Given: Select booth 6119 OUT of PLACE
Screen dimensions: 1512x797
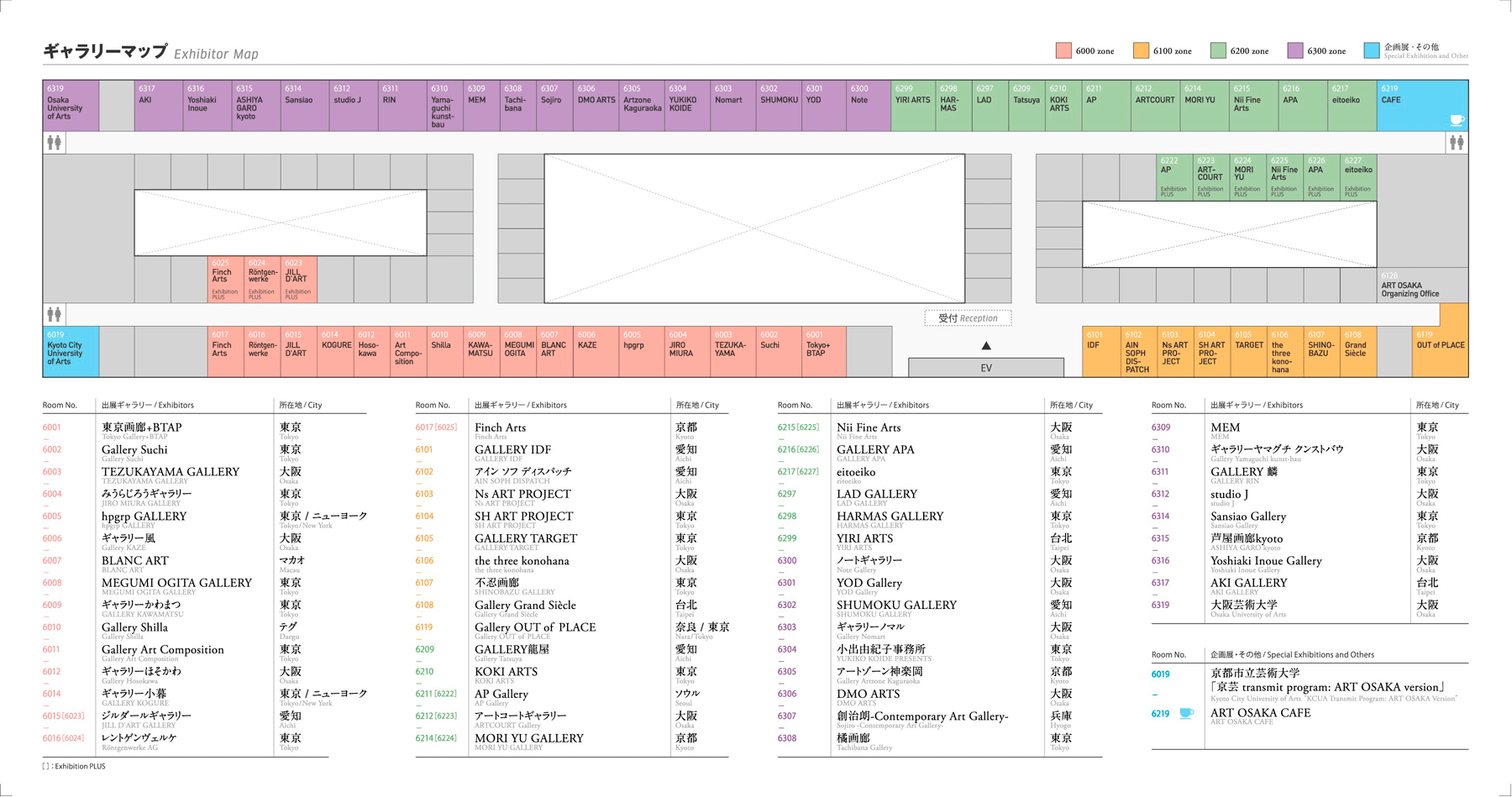Looking at the screenshot, I should coord(1441,351).
